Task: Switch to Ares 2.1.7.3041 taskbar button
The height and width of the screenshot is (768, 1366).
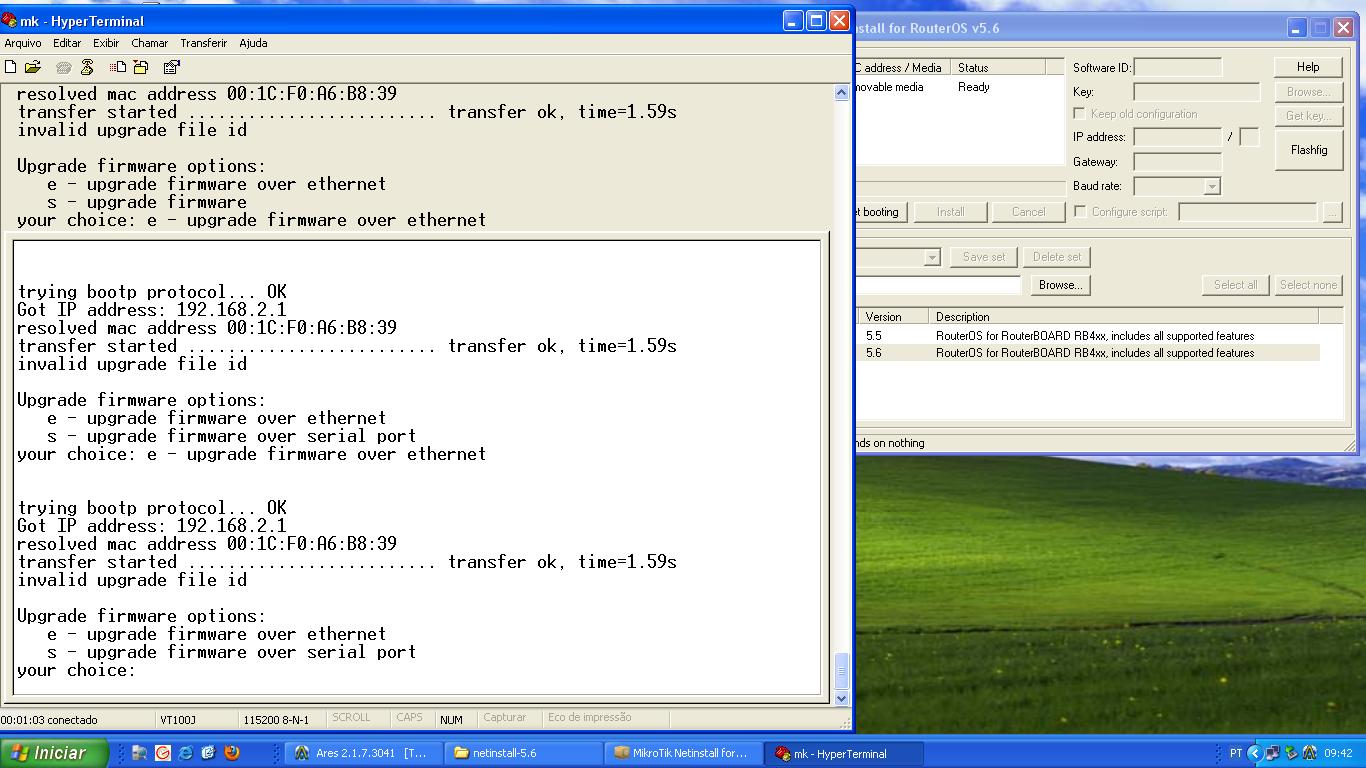Action: click(364, 753)
